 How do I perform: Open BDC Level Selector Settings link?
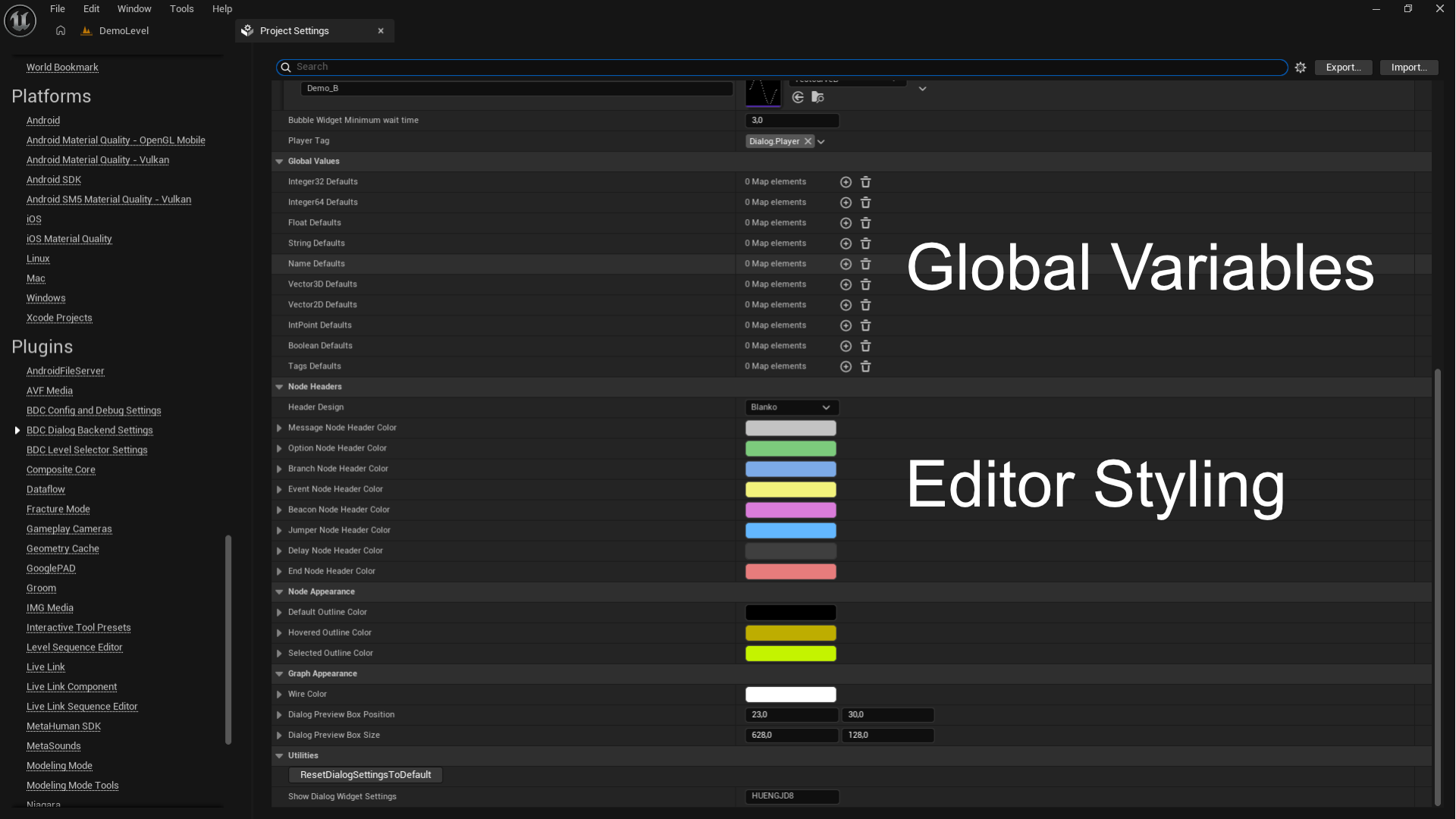86,450
